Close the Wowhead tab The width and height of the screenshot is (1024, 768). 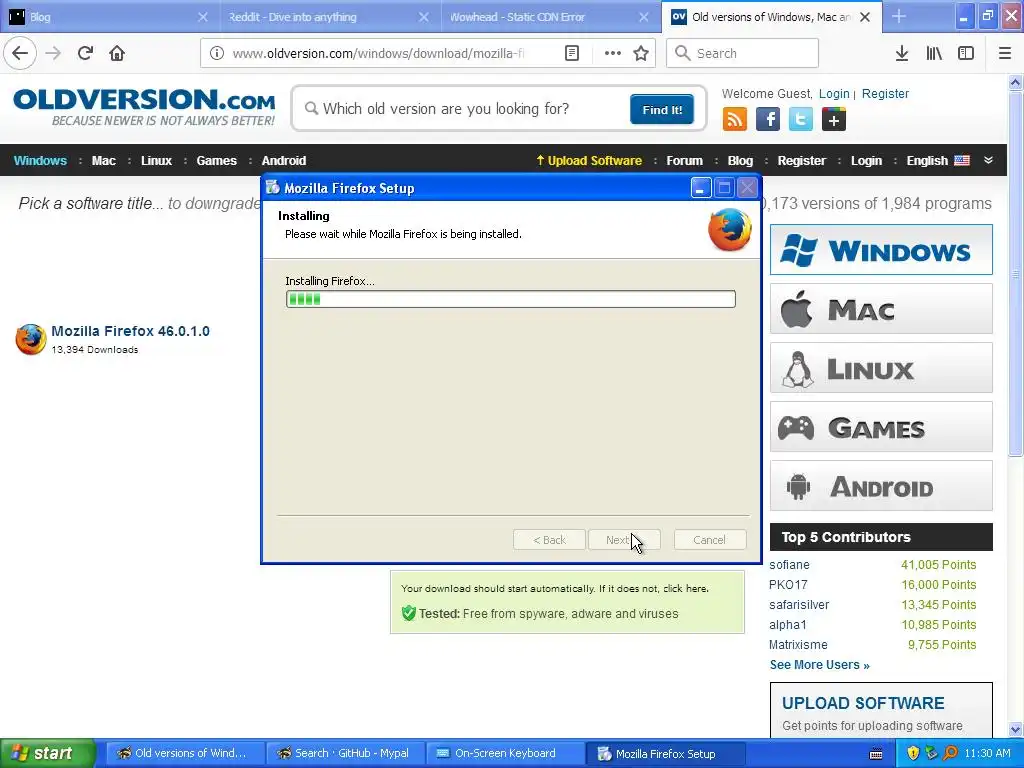coord(644,17)
